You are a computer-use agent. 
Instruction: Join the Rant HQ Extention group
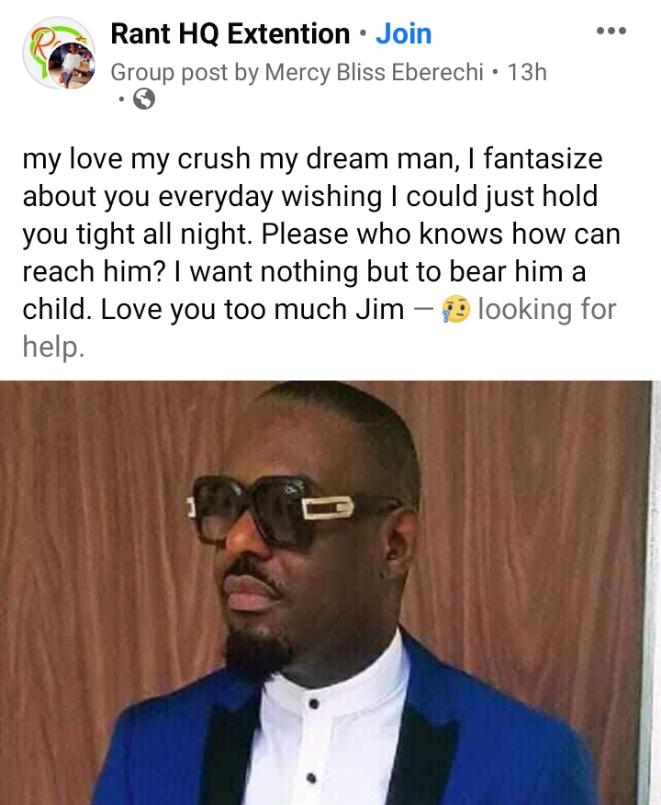[403, 34]
